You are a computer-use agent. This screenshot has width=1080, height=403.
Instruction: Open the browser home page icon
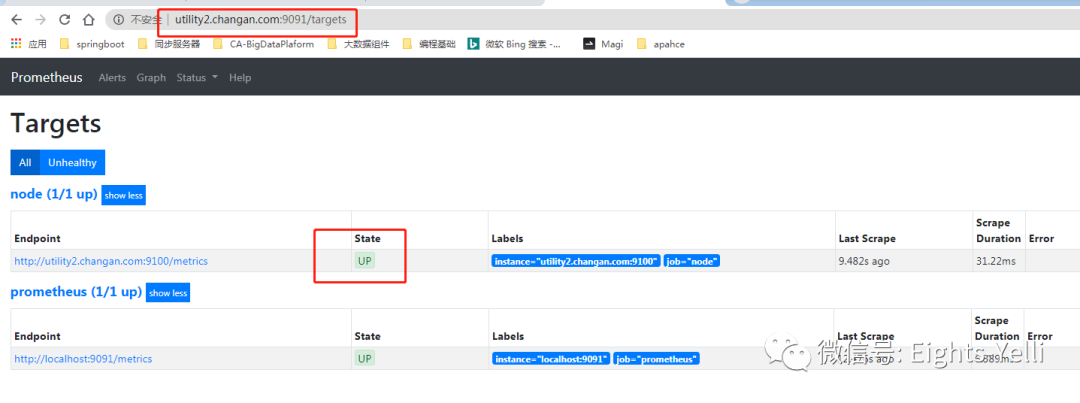pos(88,20)
